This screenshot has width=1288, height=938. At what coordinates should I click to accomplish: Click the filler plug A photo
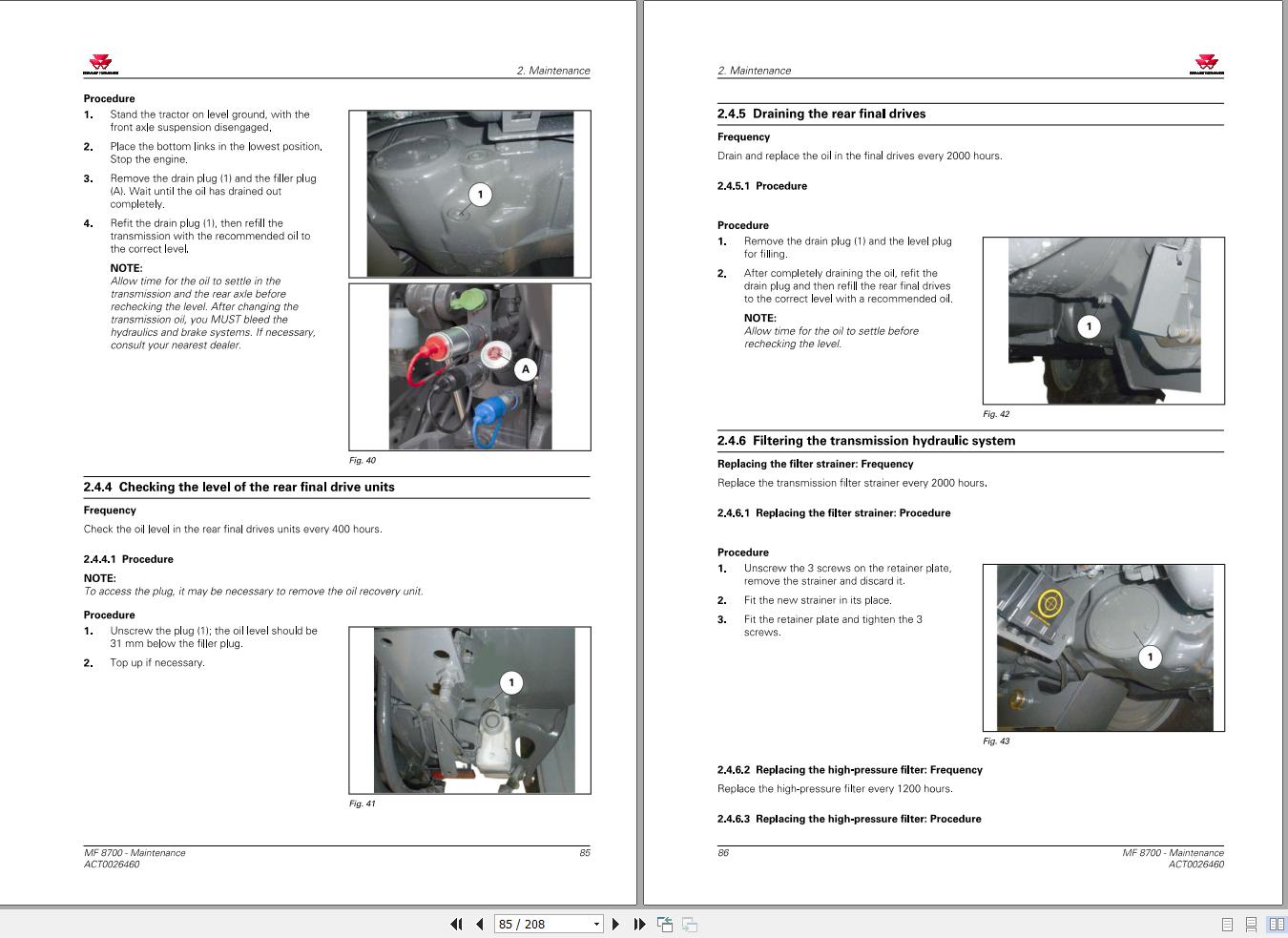(x=469, y=366)
